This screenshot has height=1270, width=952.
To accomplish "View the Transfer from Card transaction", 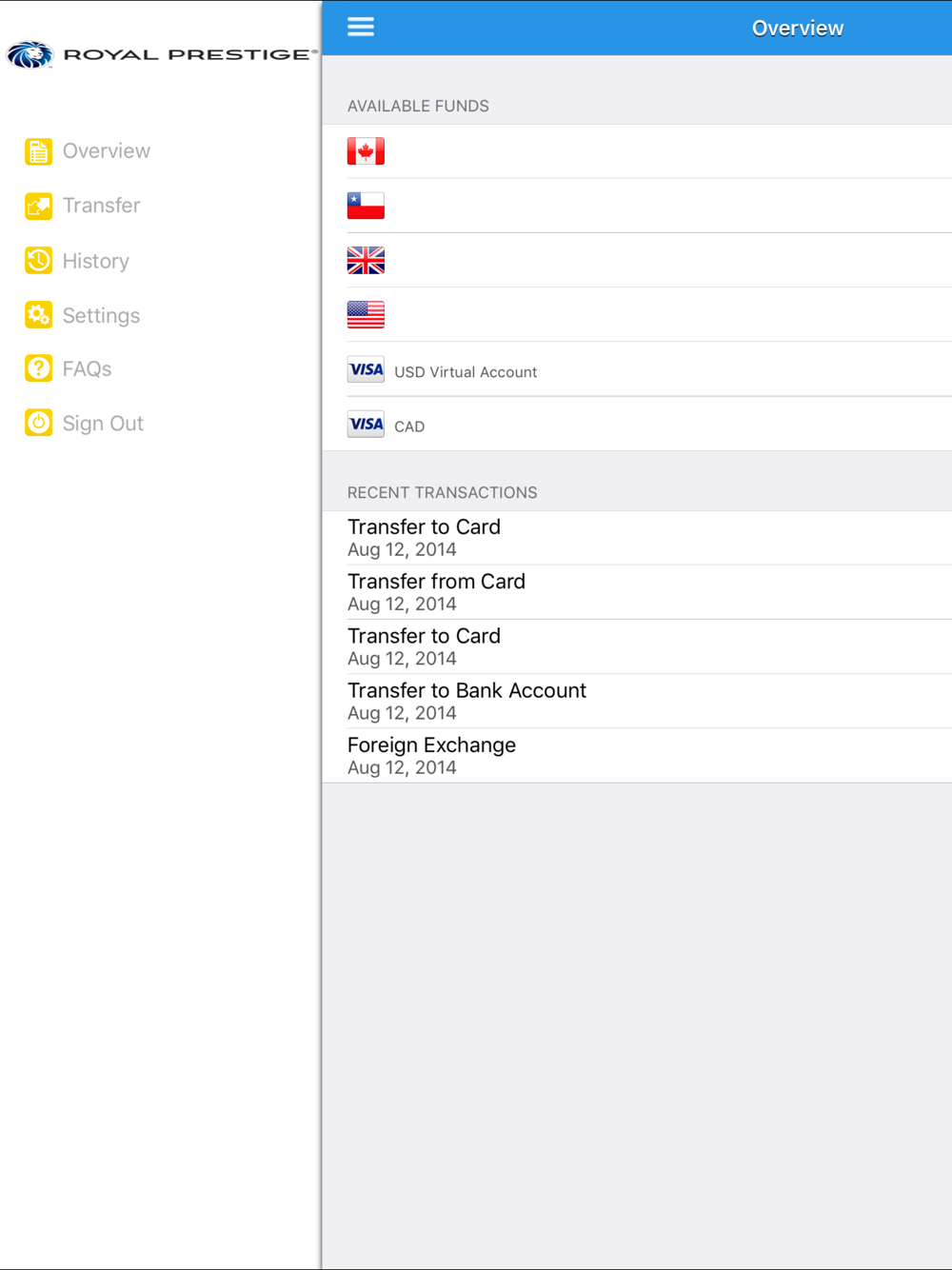I will pos(637,592).
